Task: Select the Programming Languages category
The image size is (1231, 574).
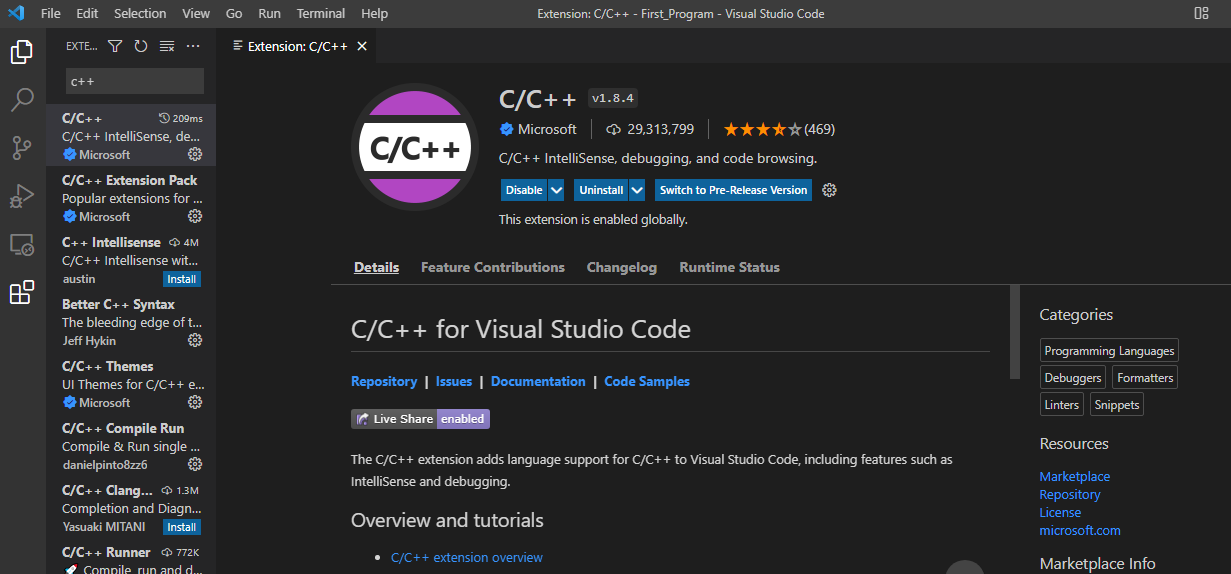Action: point(1109,351)
